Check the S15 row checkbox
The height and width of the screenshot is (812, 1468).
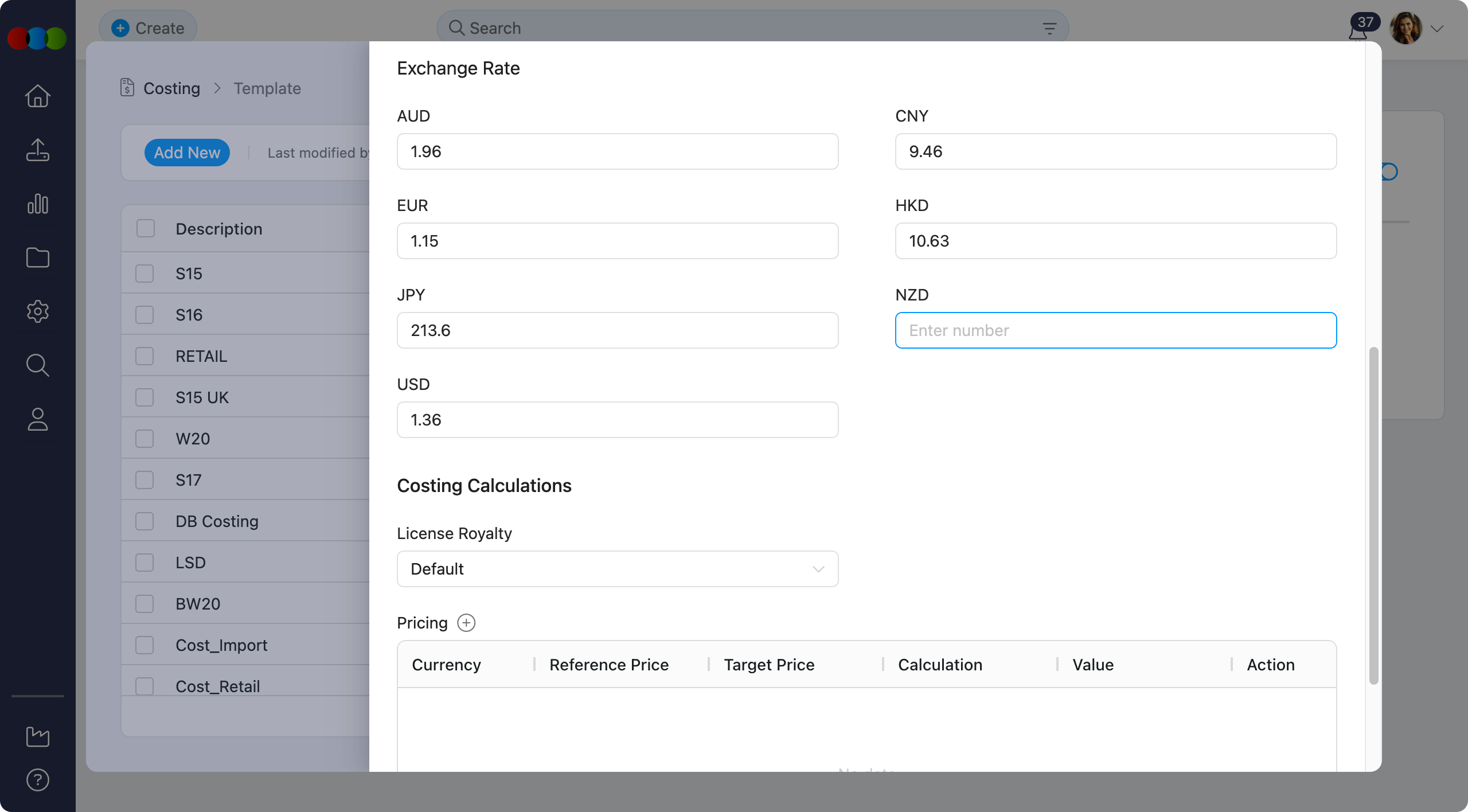tap(145, 273)
